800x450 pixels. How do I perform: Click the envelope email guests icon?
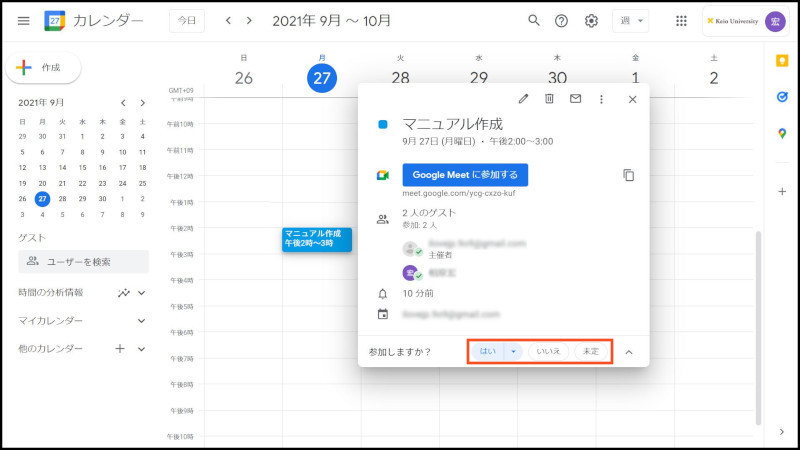tap(575, 99)
